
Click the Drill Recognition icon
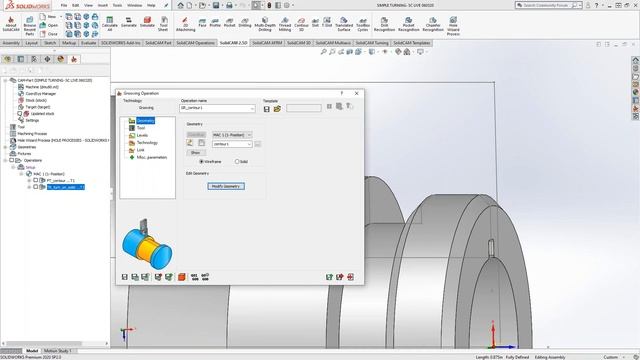[384, 24]
